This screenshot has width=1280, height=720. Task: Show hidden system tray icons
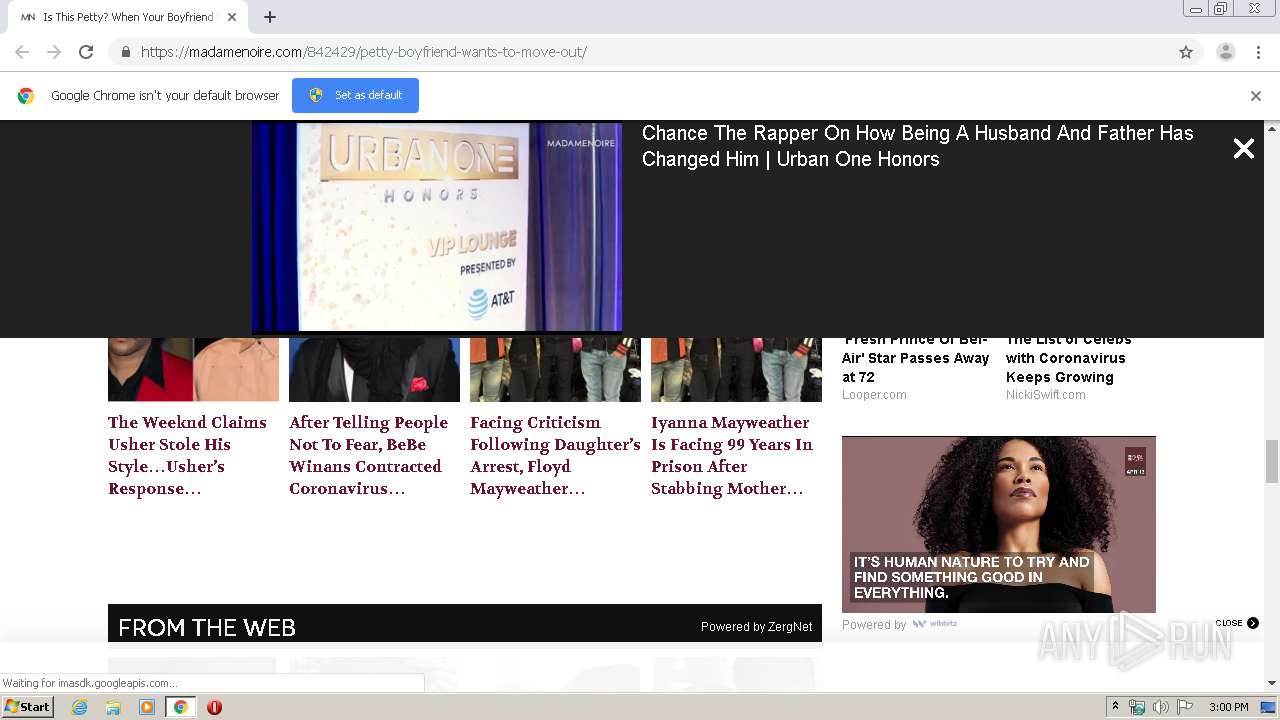pyautogui.click(x=1115, y=707)
